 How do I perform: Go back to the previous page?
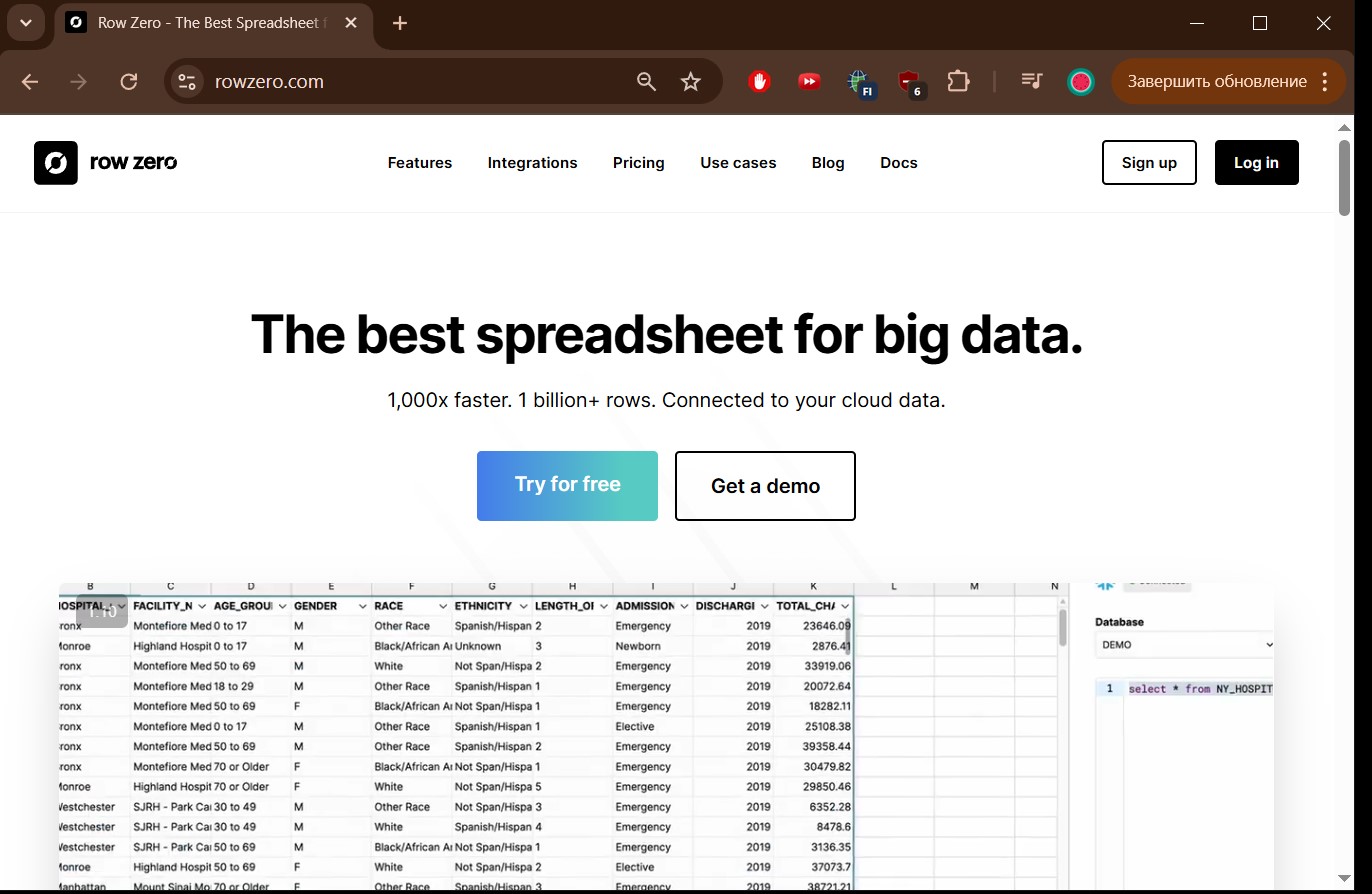tap(30, 82)
